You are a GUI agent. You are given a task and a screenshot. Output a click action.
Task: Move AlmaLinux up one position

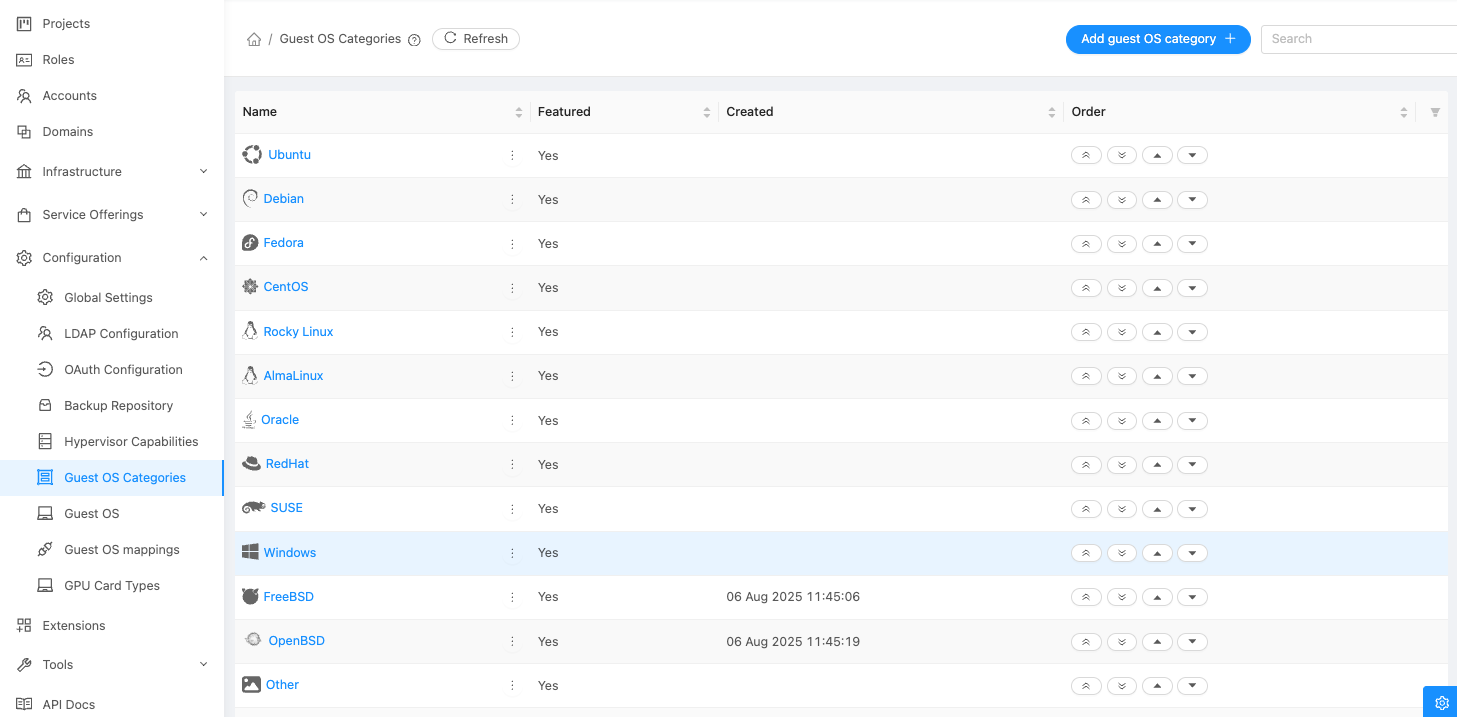[x=1157, y=376]
